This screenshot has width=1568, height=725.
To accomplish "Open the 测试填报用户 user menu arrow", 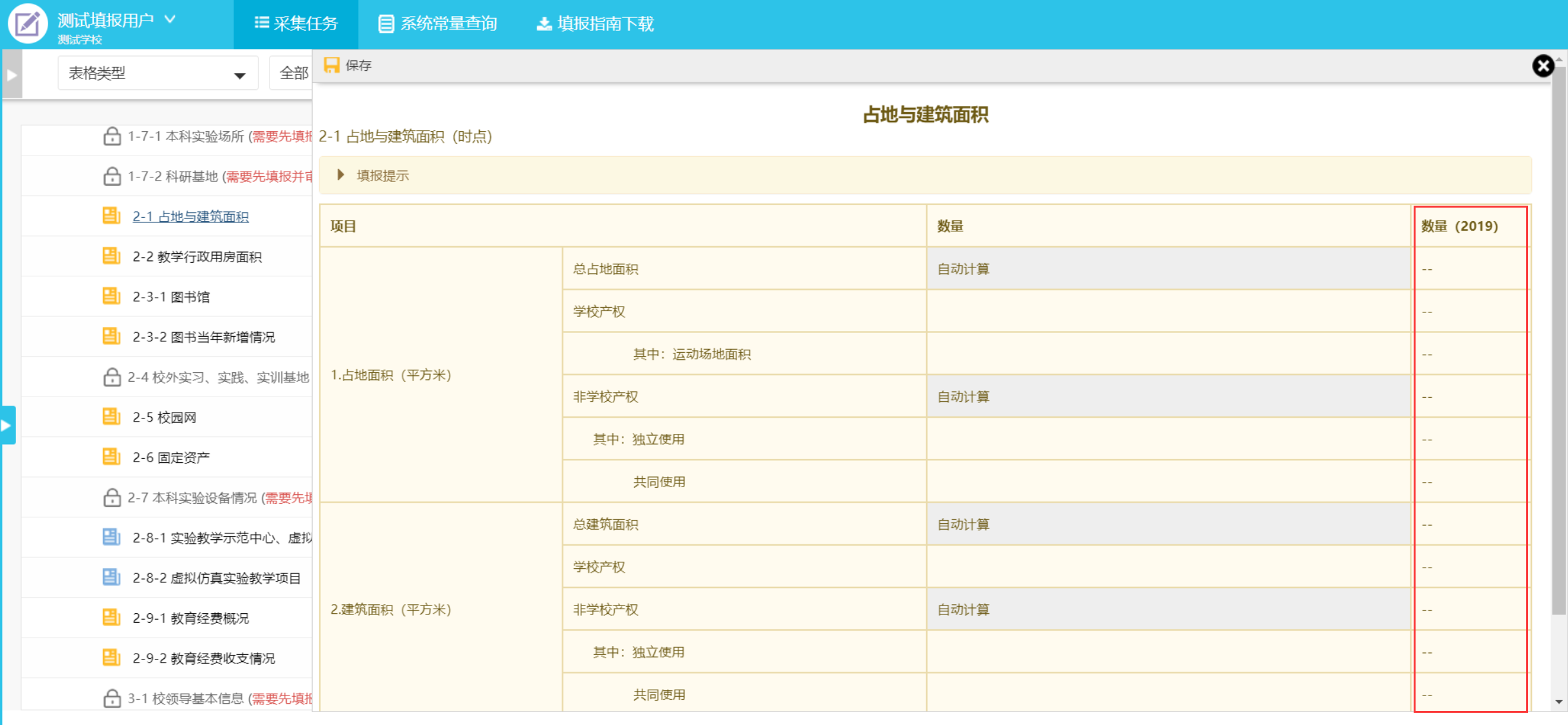I will pyautogui.click(x=170, y=19).
